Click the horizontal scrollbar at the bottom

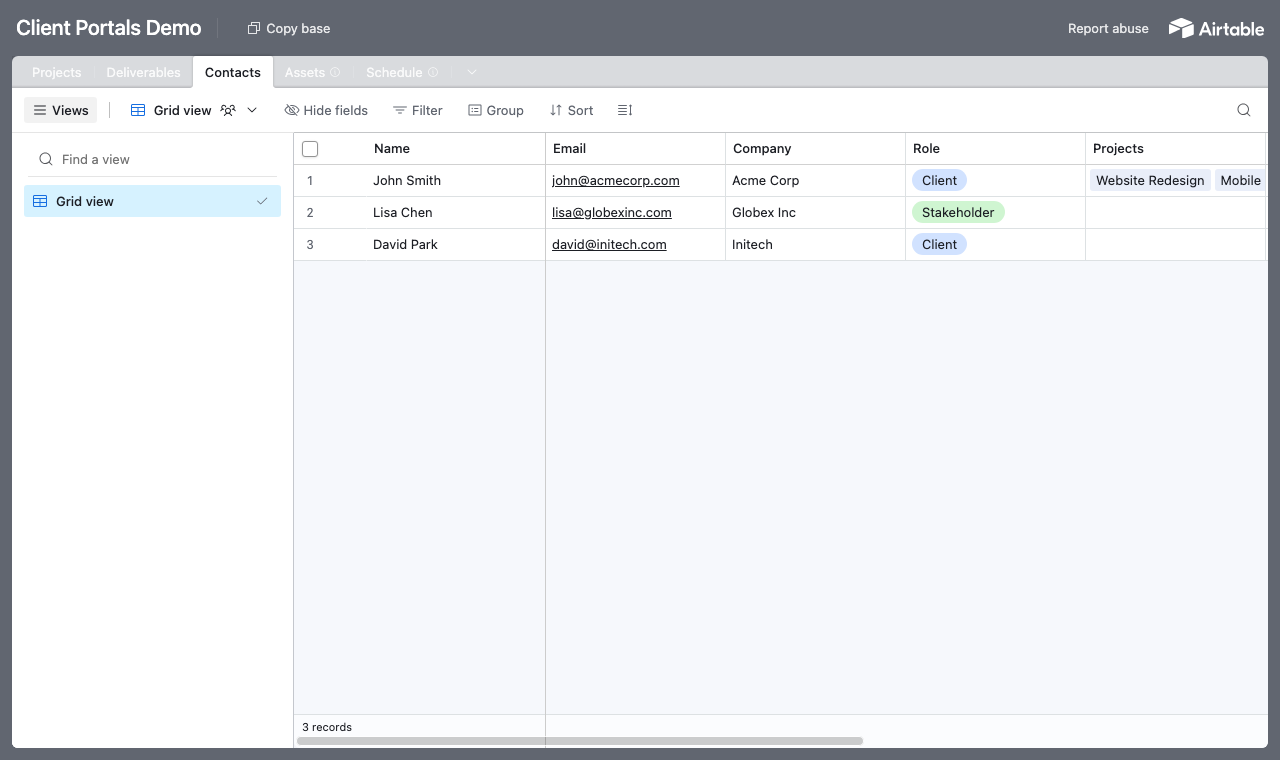(580, 741)
